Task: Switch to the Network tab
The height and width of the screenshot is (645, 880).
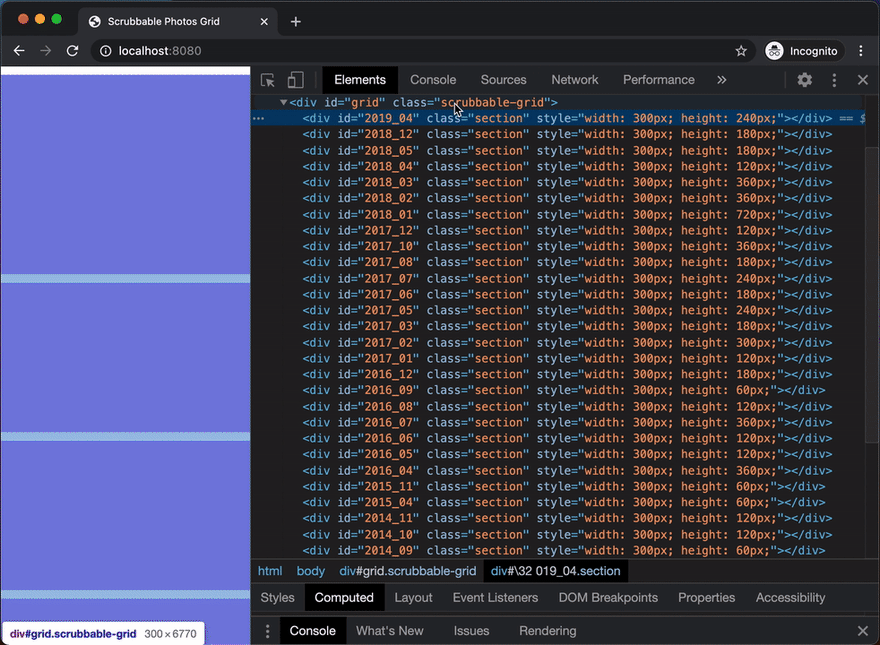Action: pyautogui.click(x=575, y=80)
